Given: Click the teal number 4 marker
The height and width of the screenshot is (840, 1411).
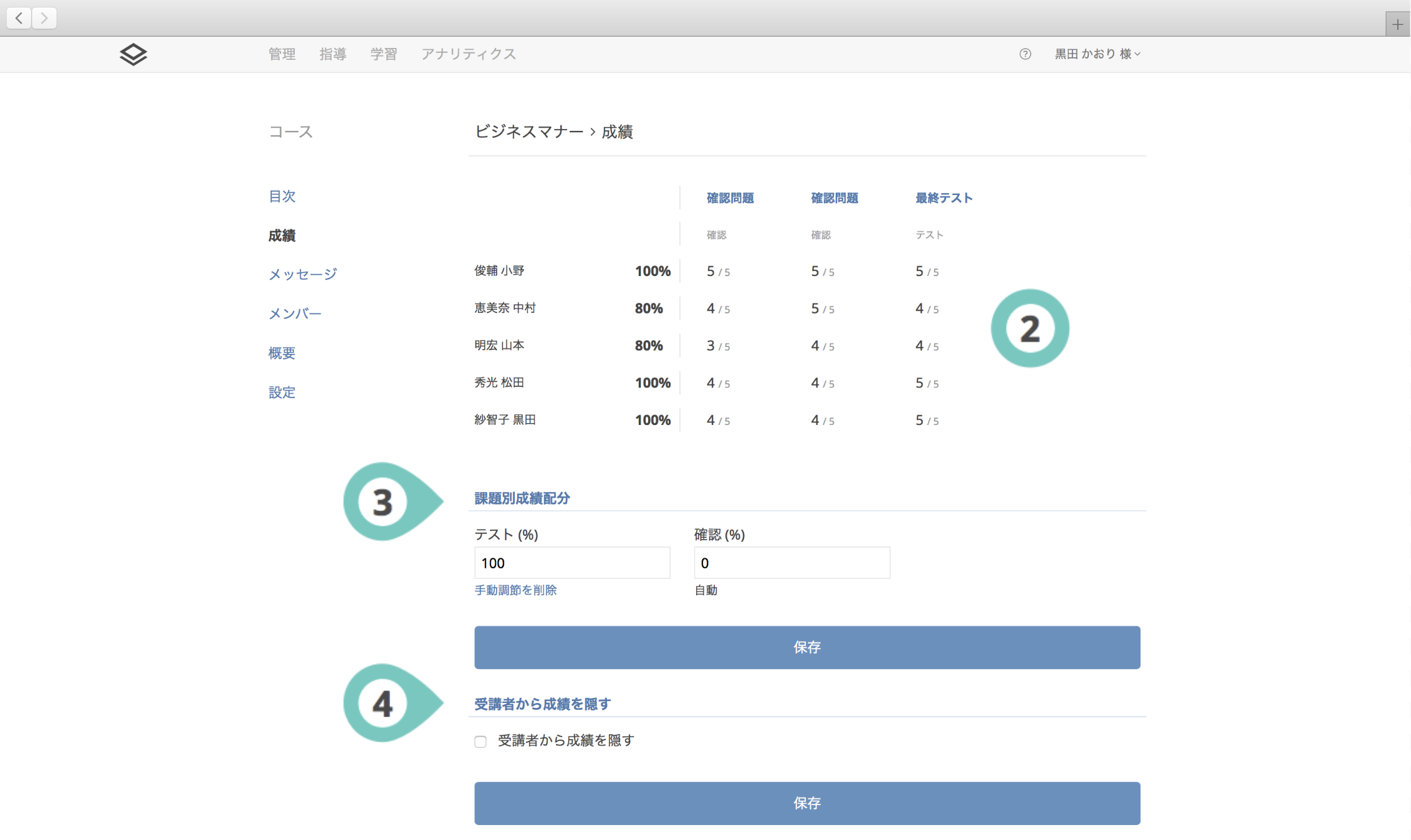Looking at the screenshot, I should click(x=383, y=704).
